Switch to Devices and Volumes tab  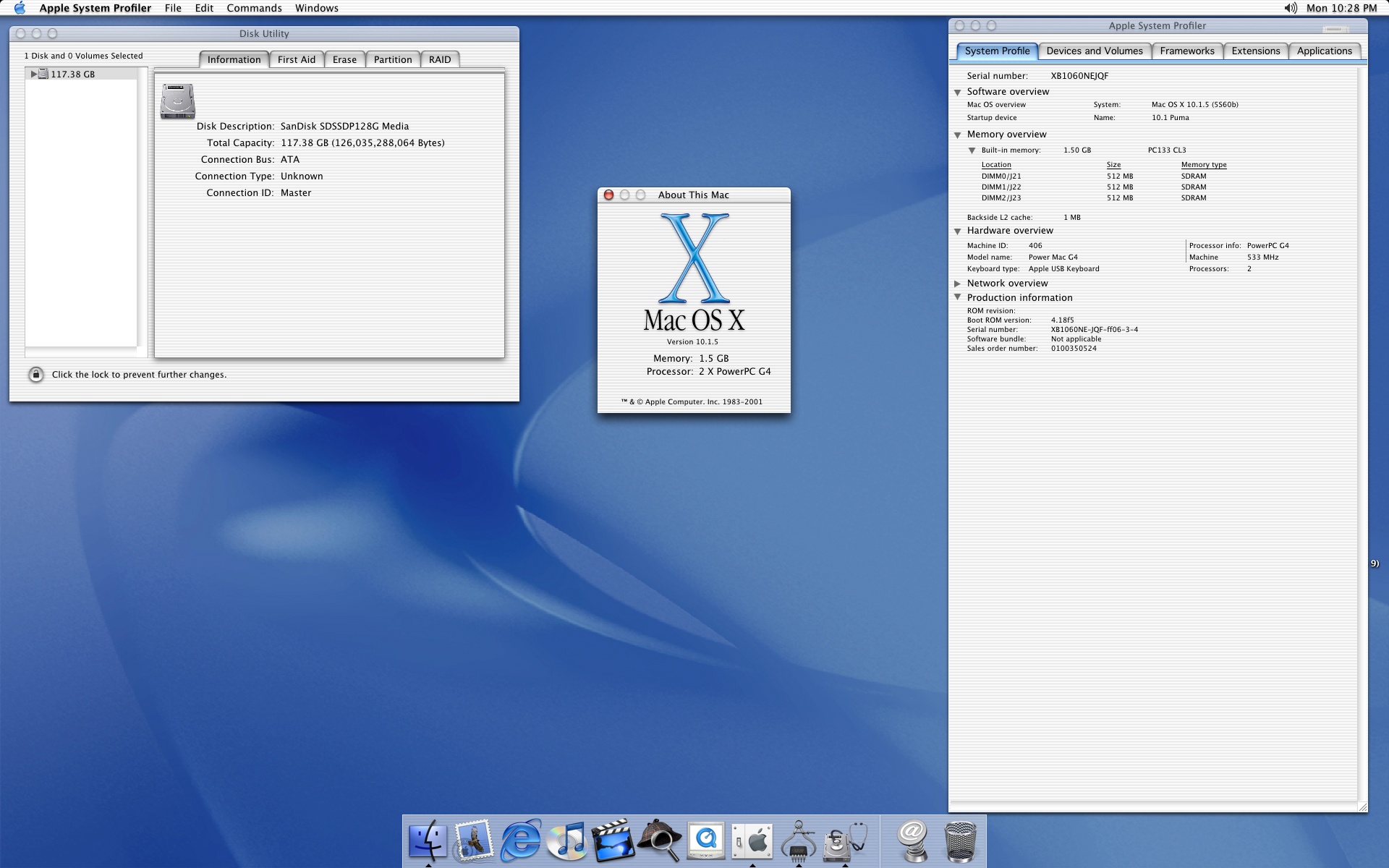pyautogui.click(x=1094, y=51)
